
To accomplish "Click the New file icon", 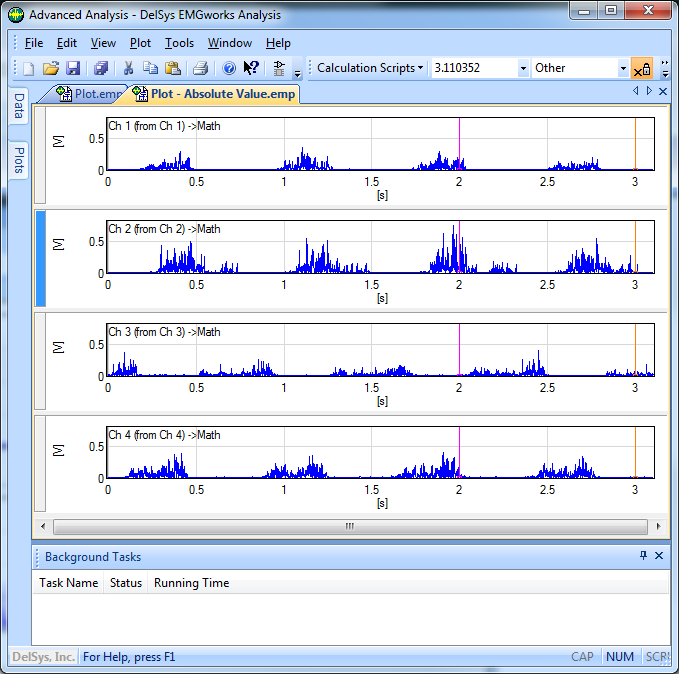I will coord(29,69).
